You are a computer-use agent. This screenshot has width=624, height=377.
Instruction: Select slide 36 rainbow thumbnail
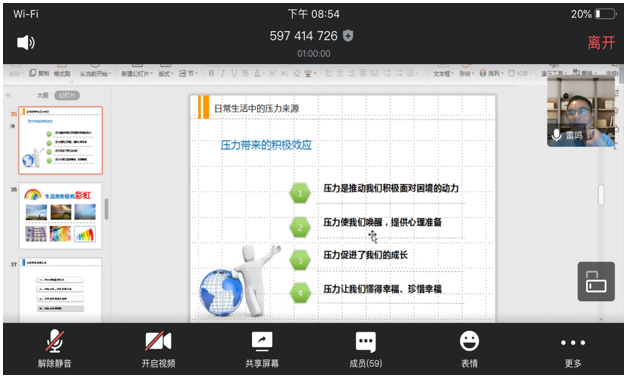[60, 216]
